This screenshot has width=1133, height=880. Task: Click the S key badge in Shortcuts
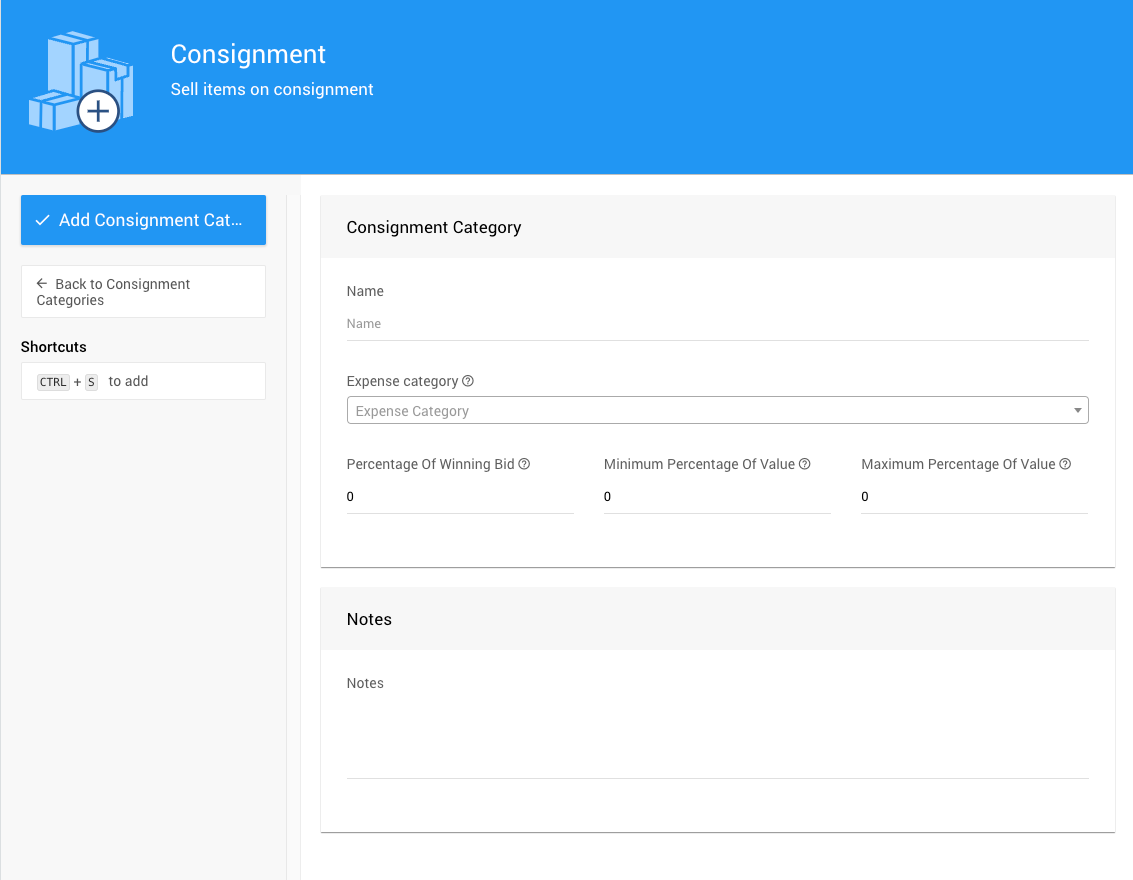pyautogui.click(x=91, y=382)
